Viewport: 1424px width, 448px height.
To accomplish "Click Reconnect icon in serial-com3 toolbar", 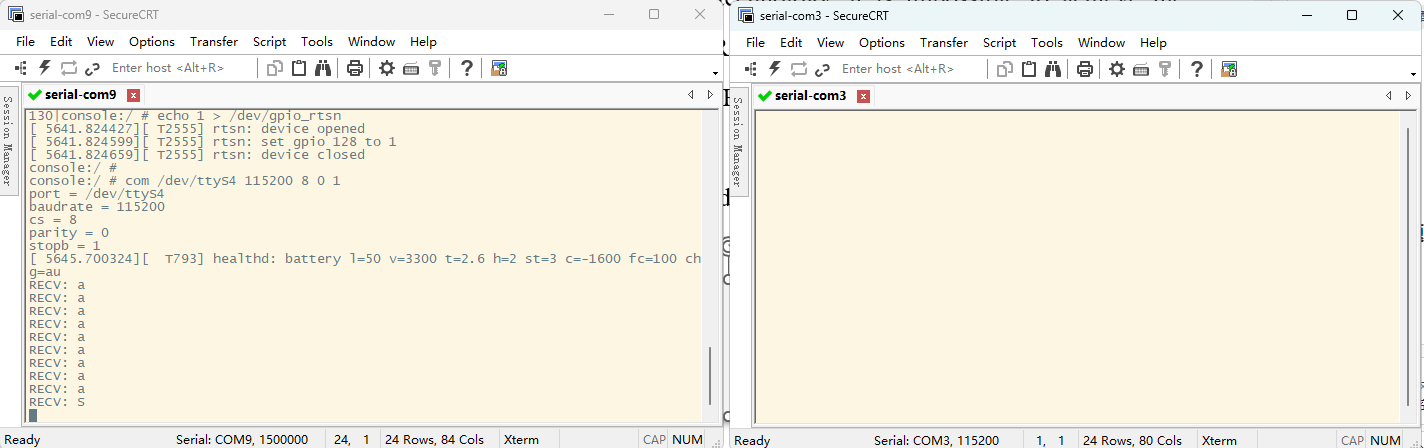I will click(799, 68).
